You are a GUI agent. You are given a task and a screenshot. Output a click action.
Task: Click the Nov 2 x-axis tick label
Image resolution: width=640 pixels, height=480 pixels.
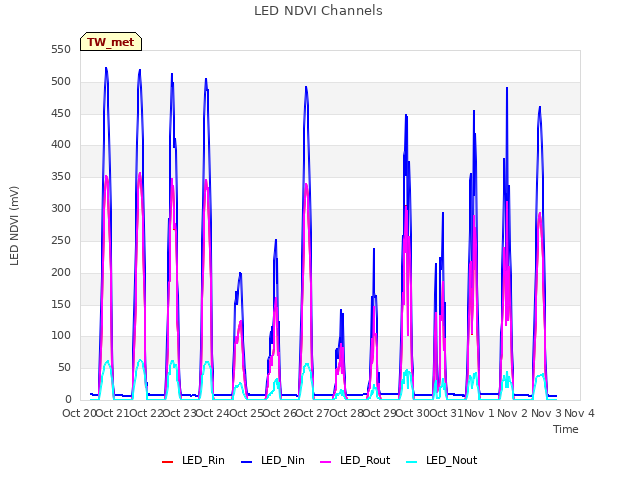pos(513,413)
